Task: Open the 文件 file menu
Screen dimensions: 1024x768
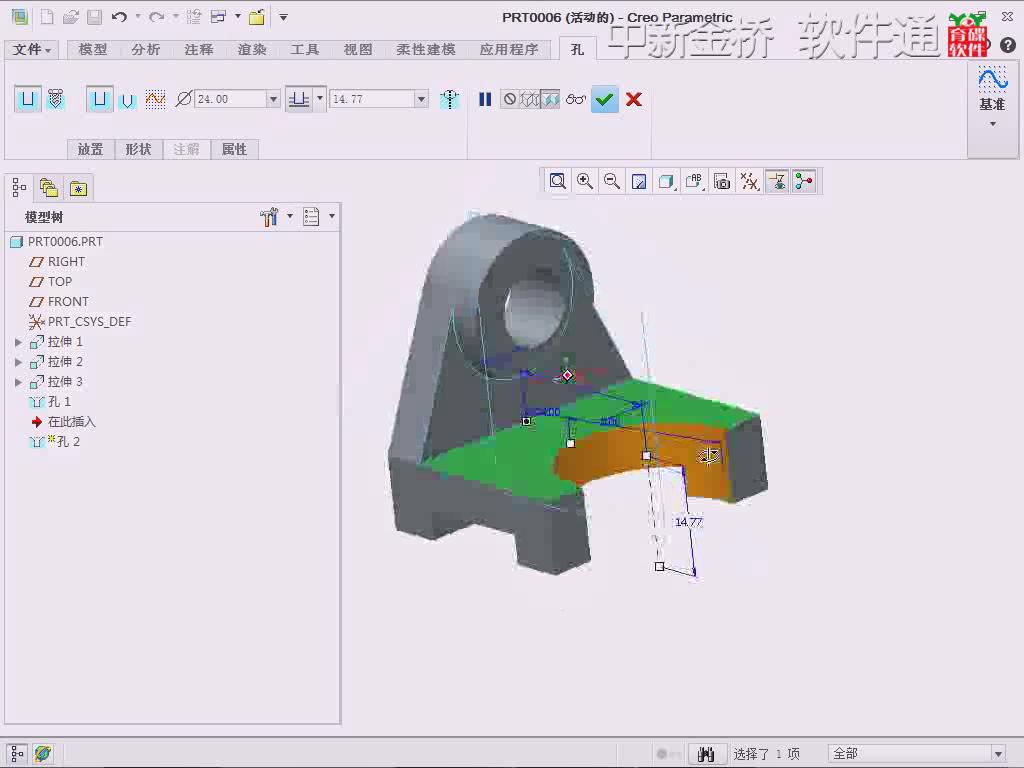Action: tap(31, 50)
